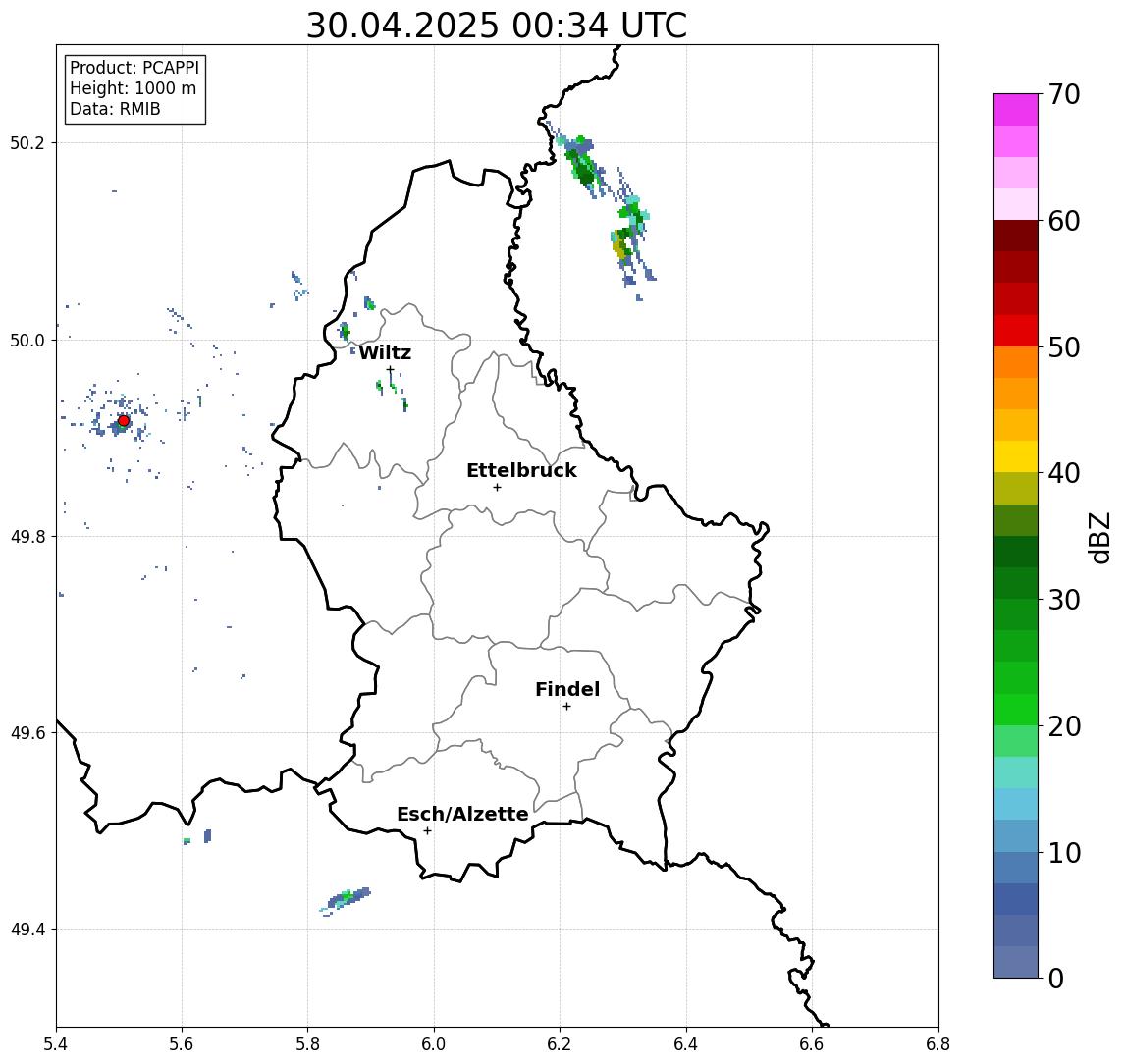The height and width of the screenshot is (1064, 1124).
Task: Click the 50.0 latitude axis label
Action: coord(27,340)
